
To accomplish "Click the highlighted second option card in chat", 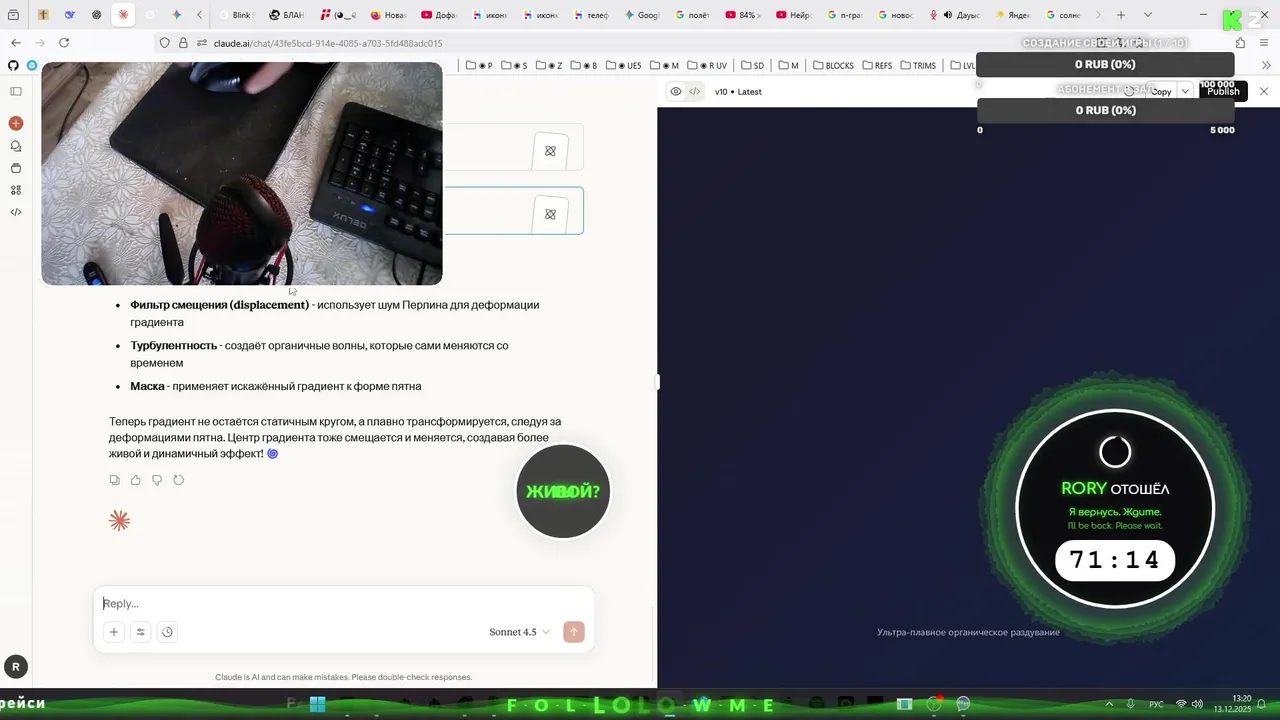I will click(514, 211).
